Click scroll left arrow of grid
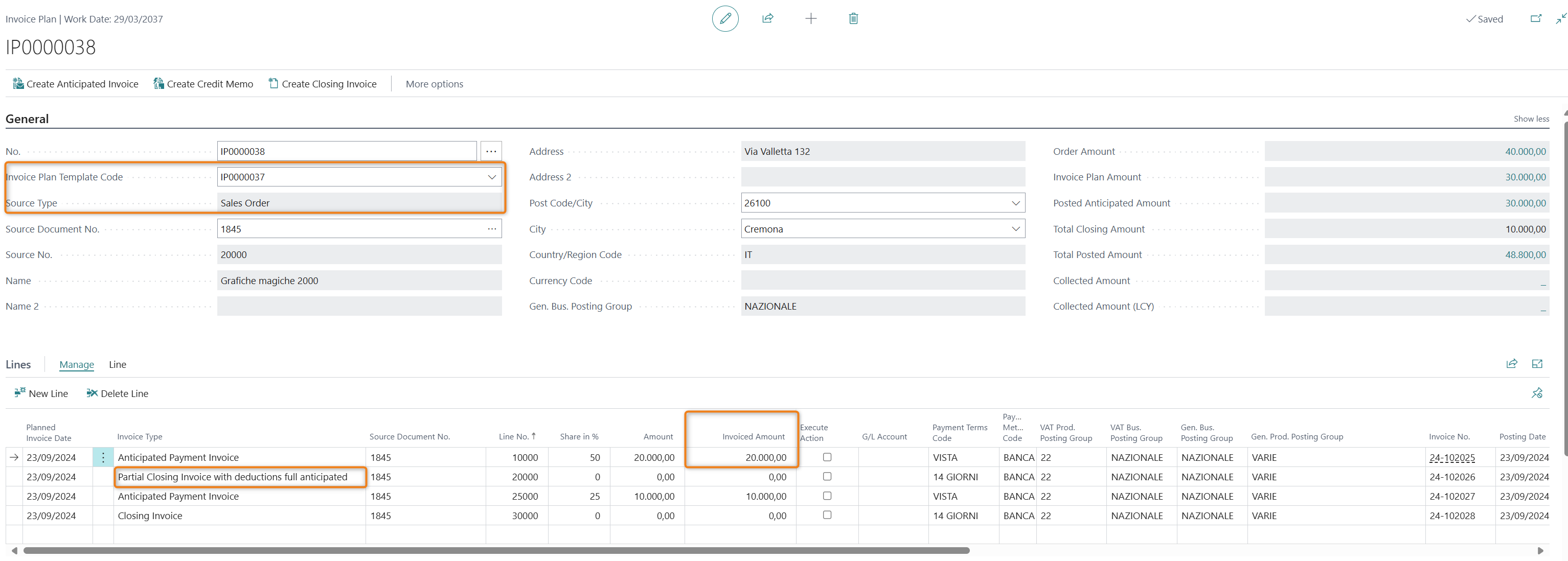This screenshot has height=561, width=1568. click(14, 551)
